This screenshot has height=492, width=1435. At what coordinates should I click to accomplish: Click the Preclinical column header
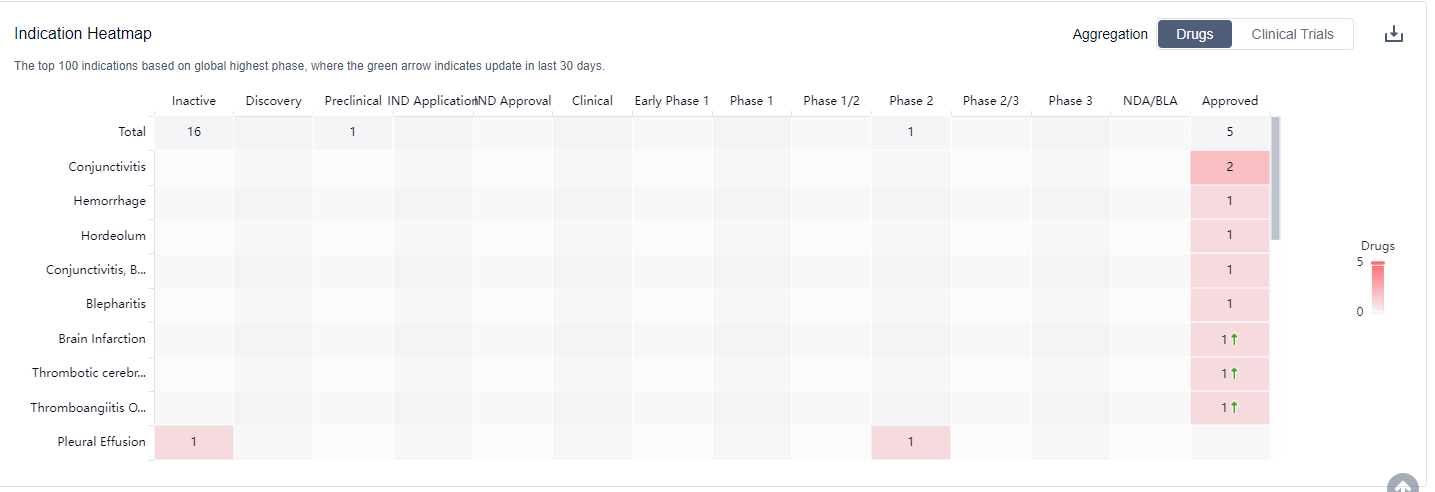[x=353, y=100]
